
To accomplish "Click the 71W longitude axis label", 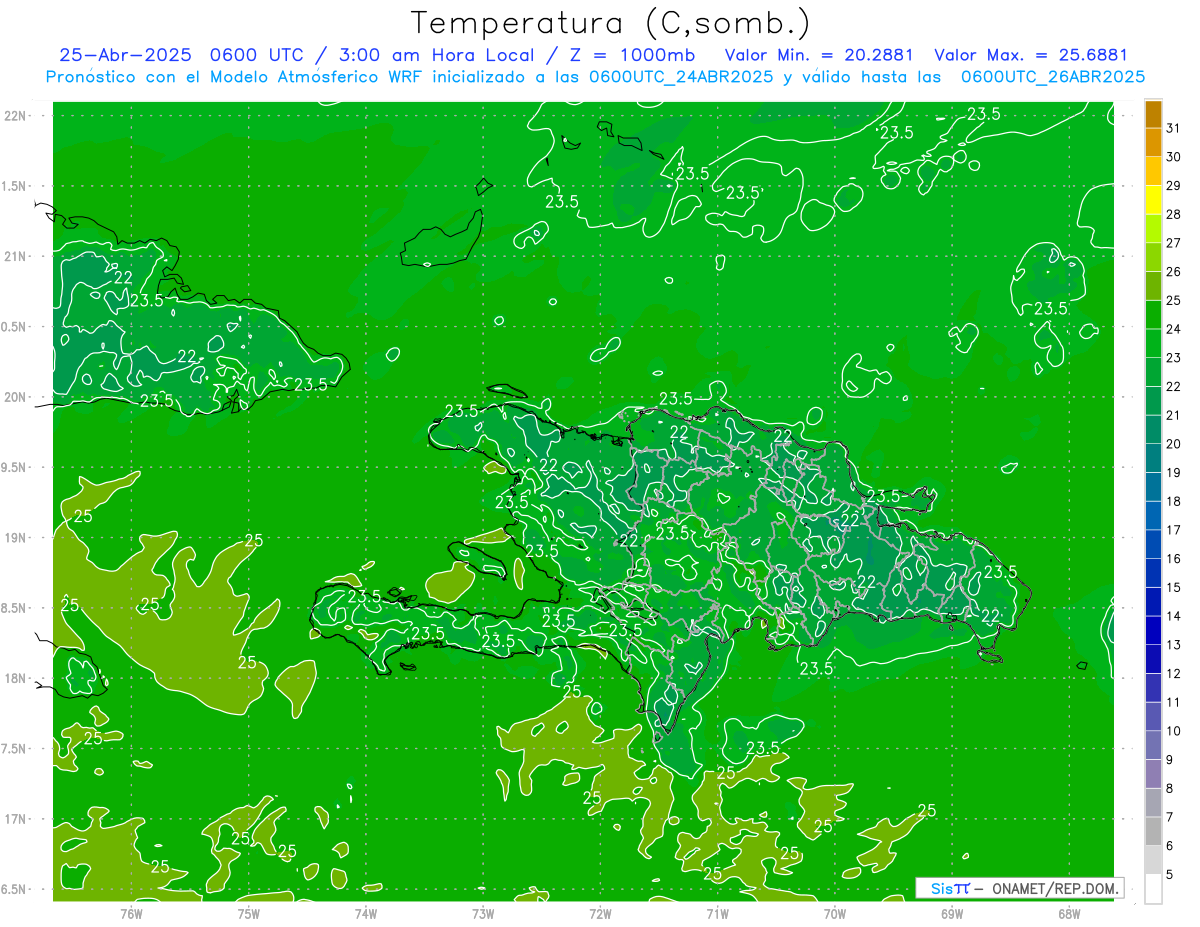I will [x=717, y=912].
